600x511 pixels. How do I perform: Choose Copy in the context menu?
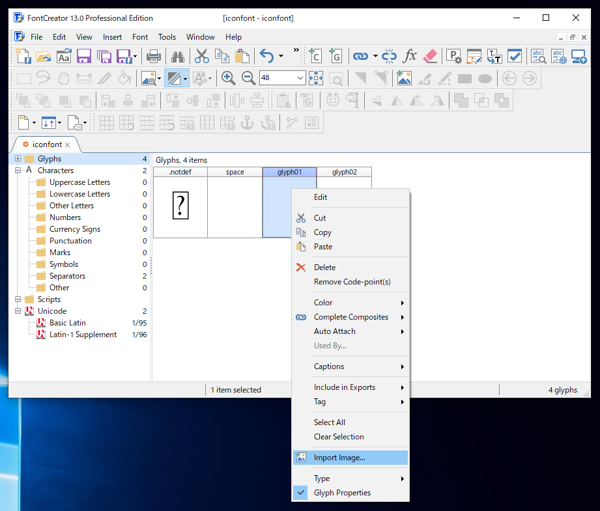351,232
